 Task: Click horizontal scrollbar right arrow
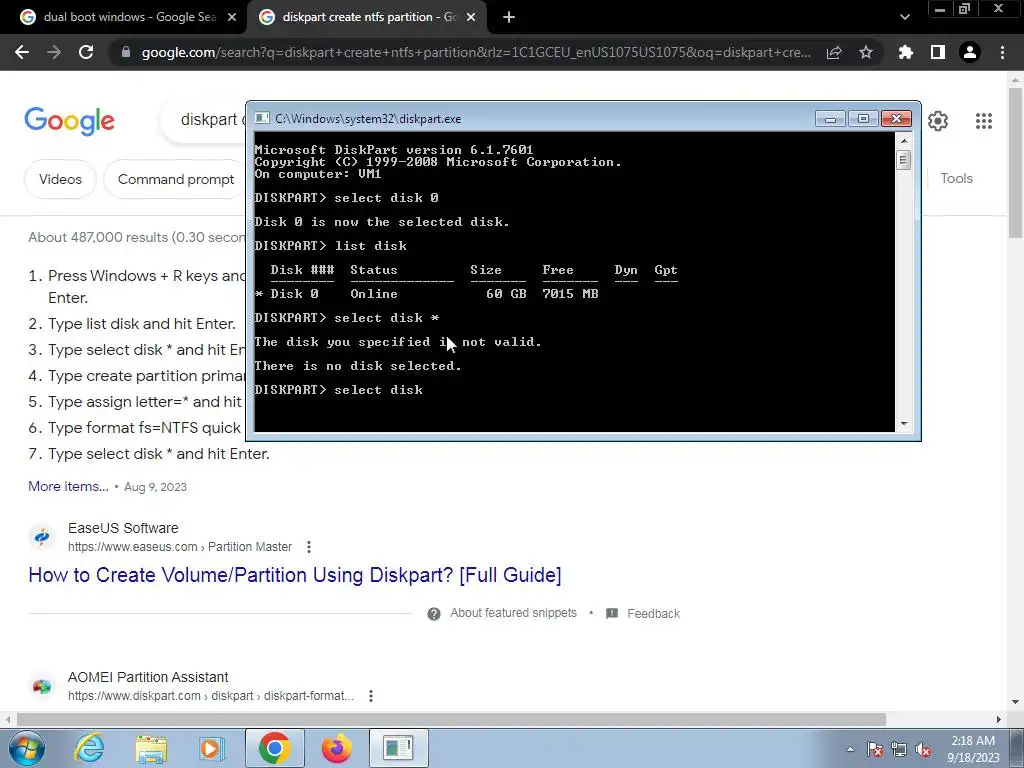(998, 719)
